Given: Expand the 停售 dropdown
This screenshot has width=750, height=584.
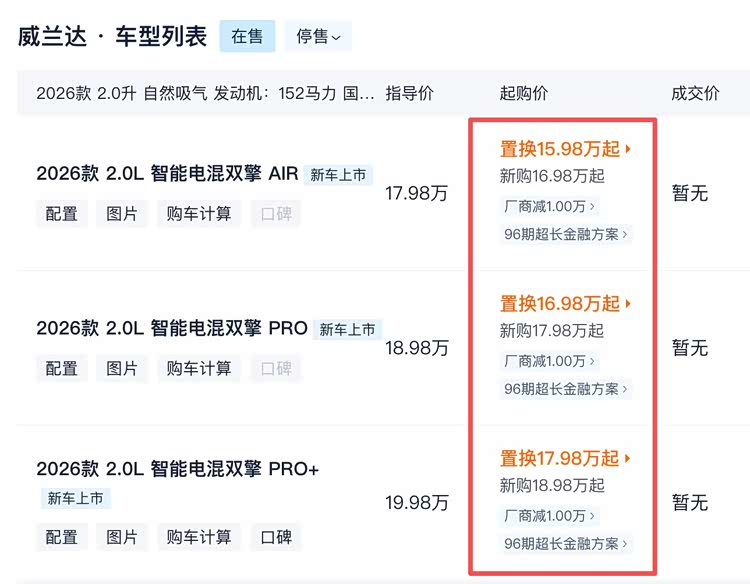Looking at the screenshot, I should click(x=318, y=36).
